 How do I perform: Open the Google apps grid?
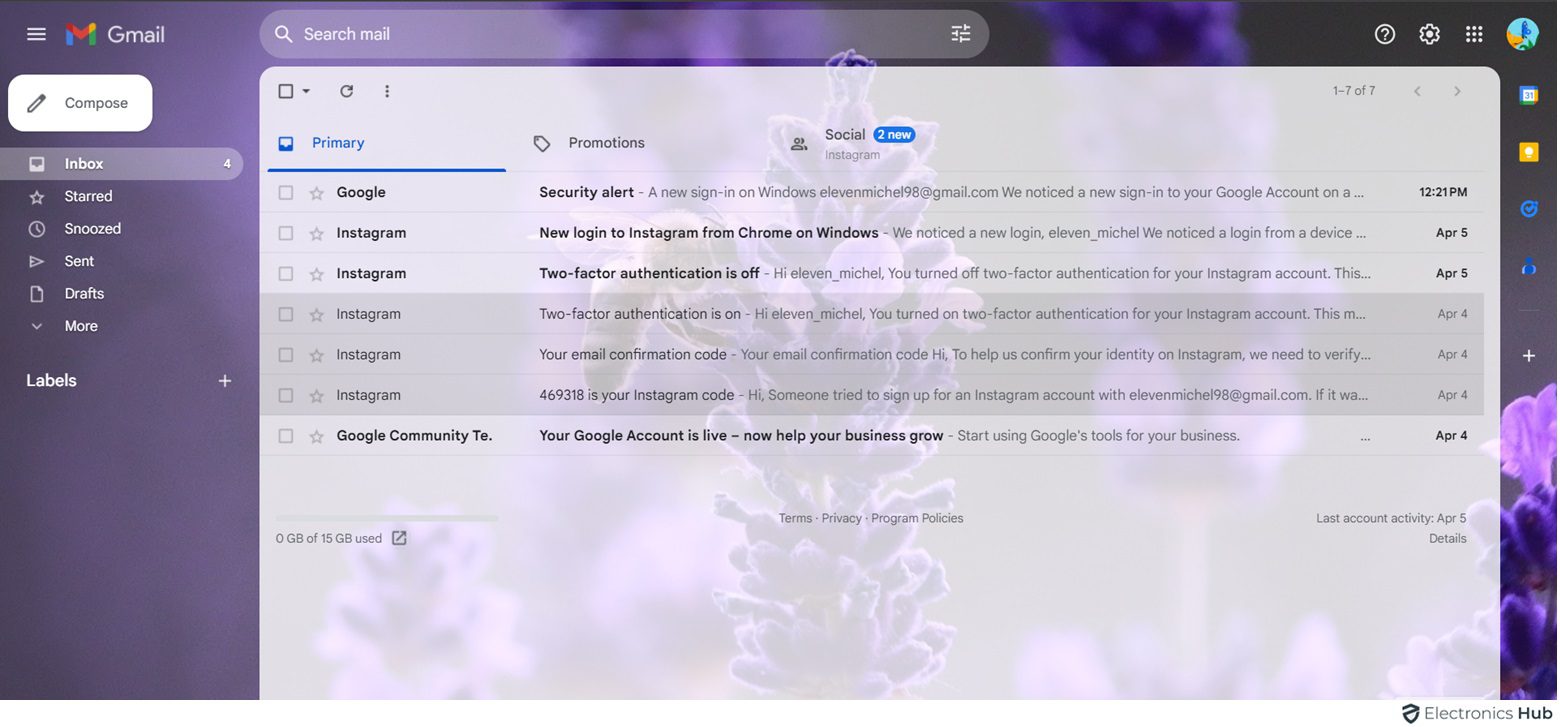pyautogui.click(x=1473, y=33)
